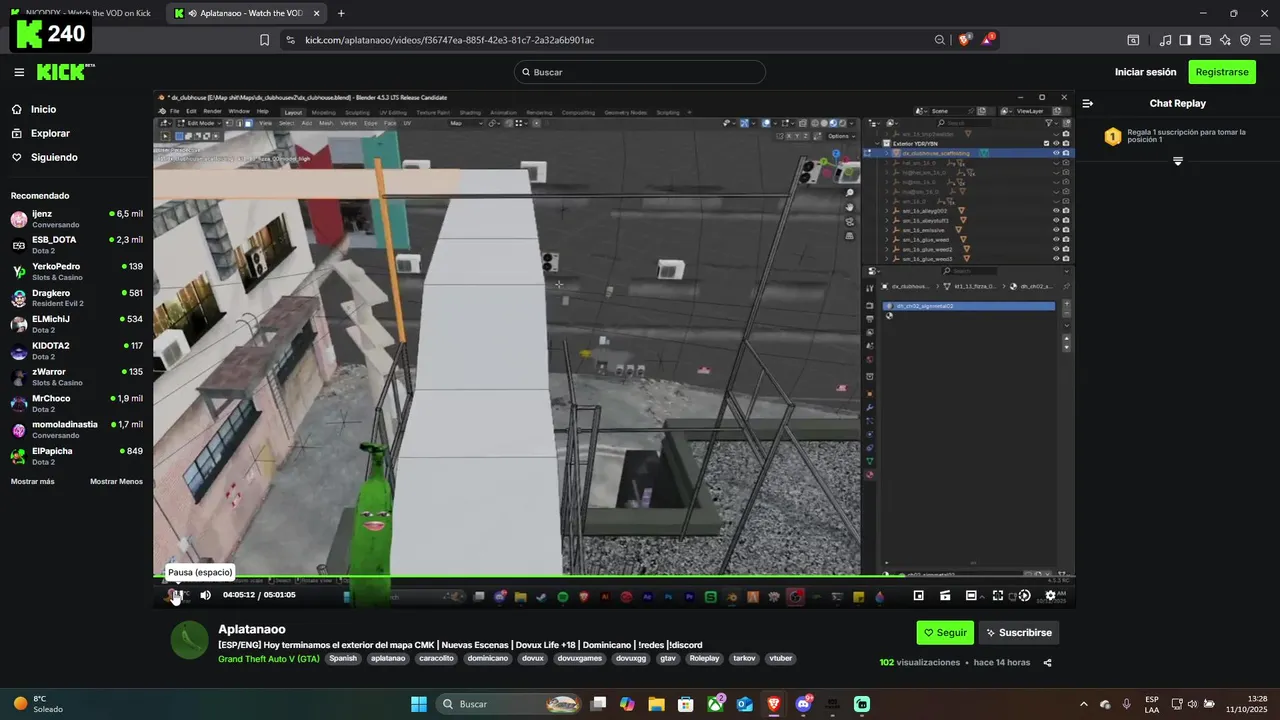The height and width of the screenshot is (720, 1280).
Task: Seek on the green video progress bar
Action: [614, 575]
